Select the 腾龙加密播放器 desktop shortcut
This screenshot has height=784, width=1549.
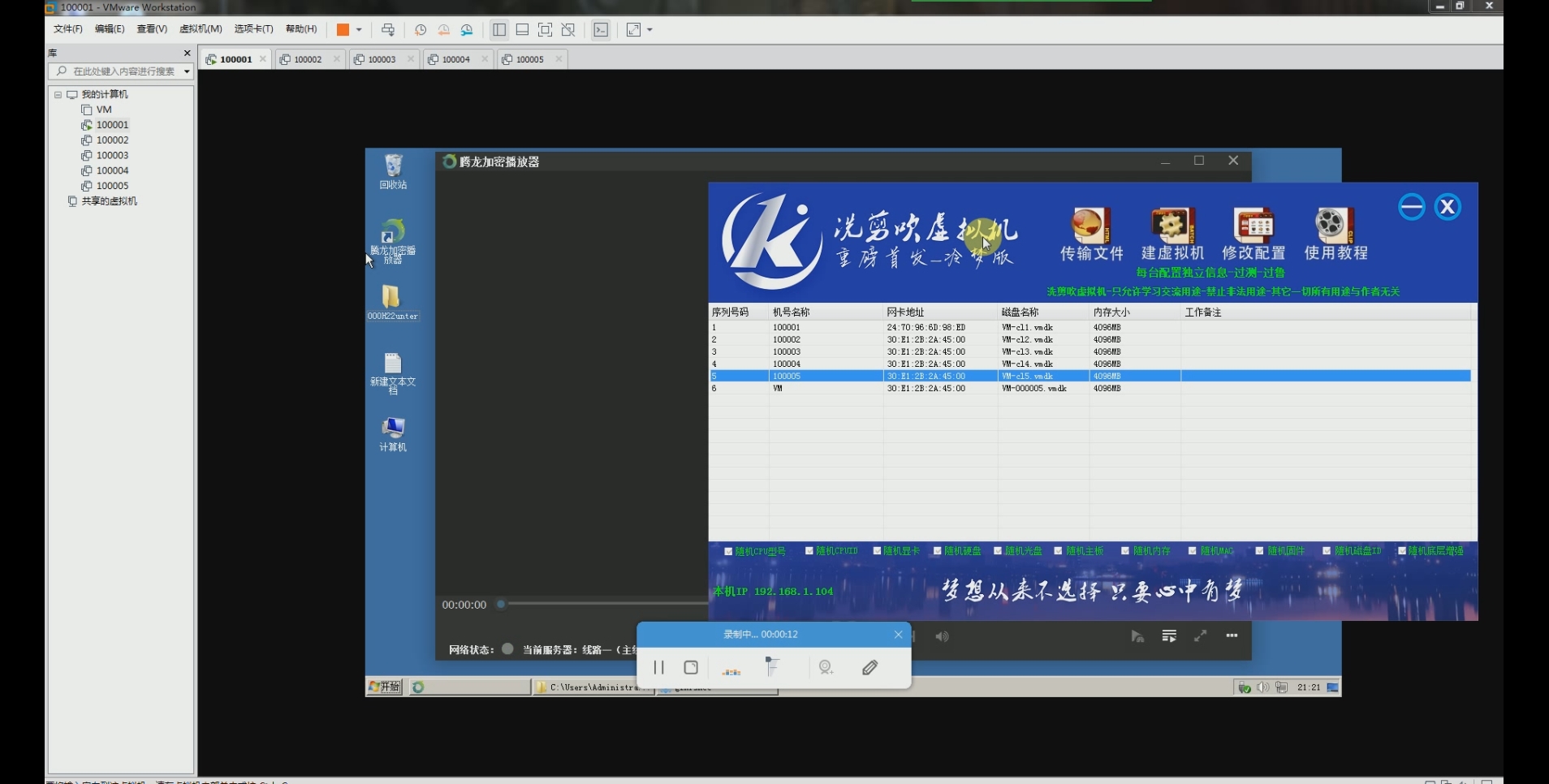[x=393, y=241]
